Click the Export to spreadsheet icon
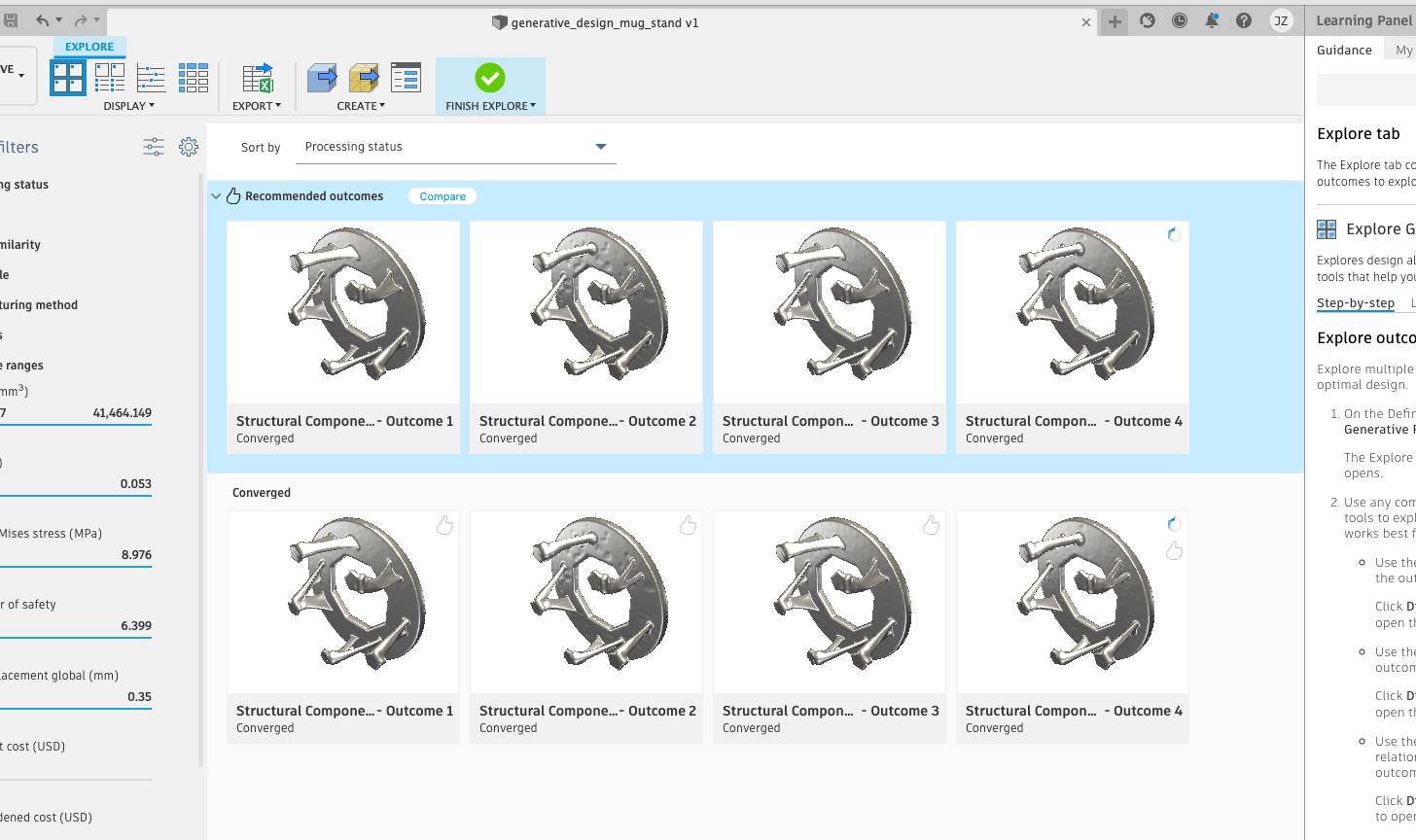 (258, 78)
